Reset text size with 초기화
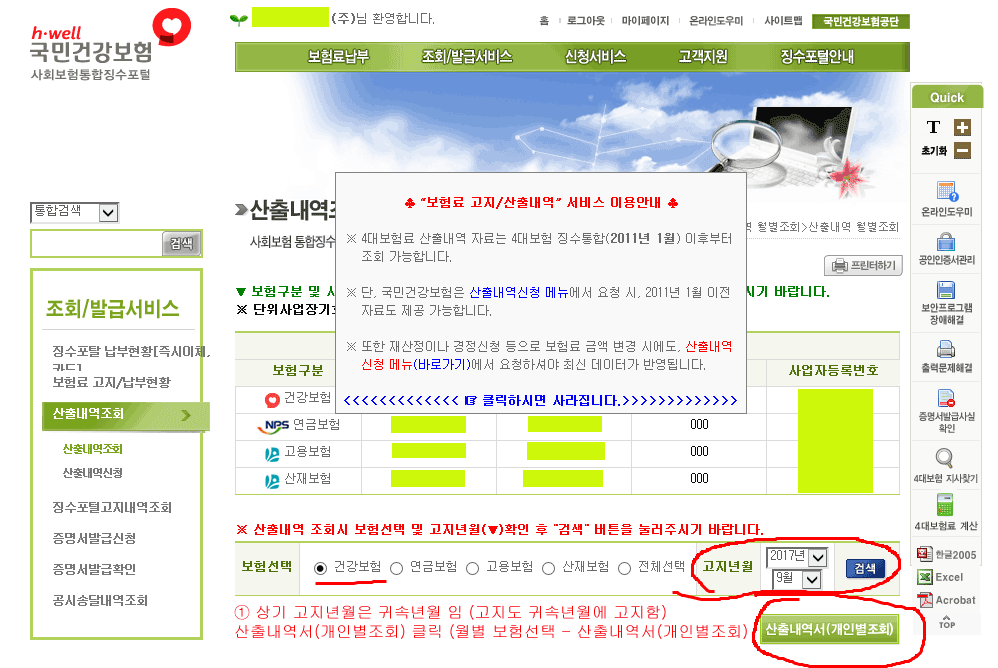 (x=934, y=151)
